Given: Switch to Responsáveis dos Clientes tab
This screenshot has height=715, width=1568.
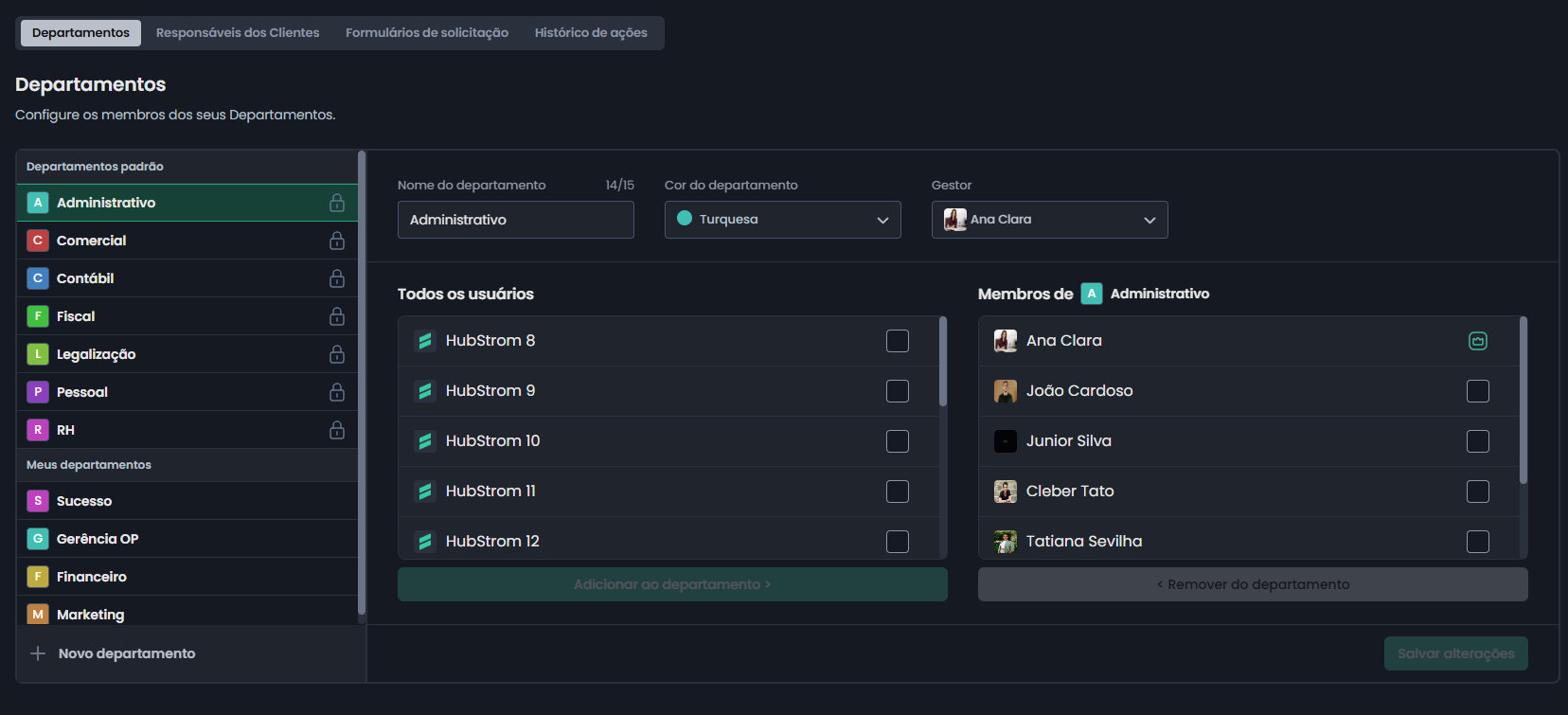Looking at the screenshot, I should pos(238,33).
